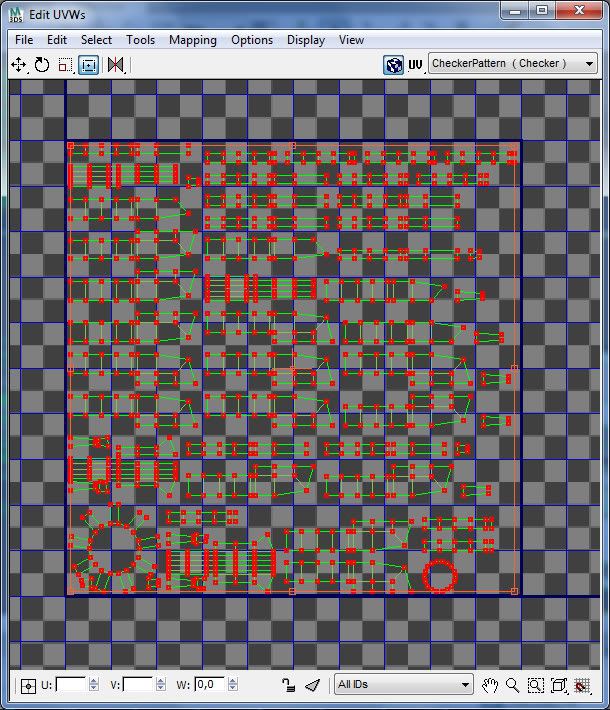
Task: Select the Zoom Region tool
Action: [x=536, y=686]
